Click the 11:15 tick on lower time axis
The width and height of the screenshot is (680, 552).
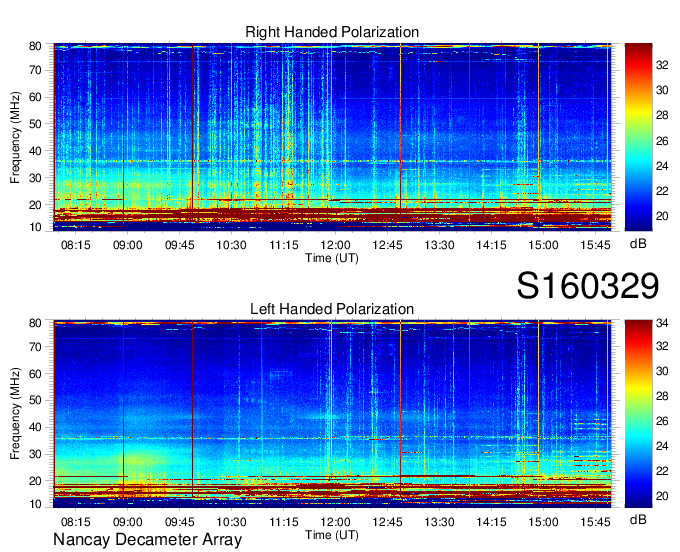click(x=284, y=522)
